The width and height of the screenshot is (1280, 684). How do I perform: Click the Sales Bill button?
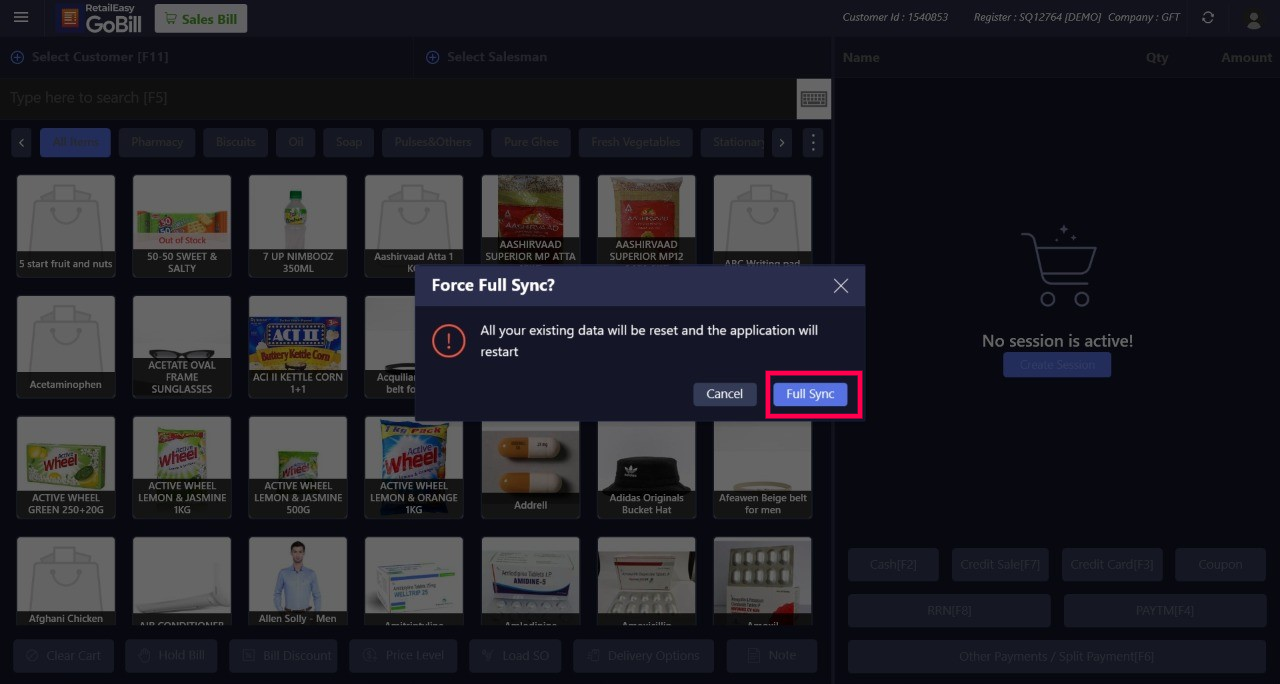tap(201, 18)
